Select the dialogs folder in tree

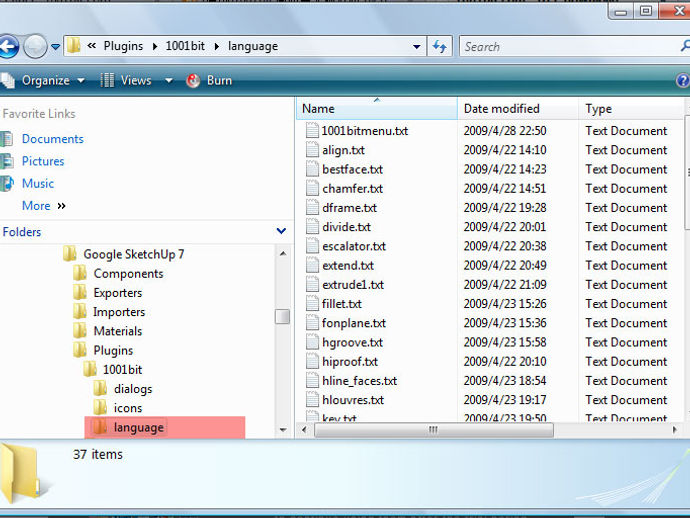click(x=133, y=389)
